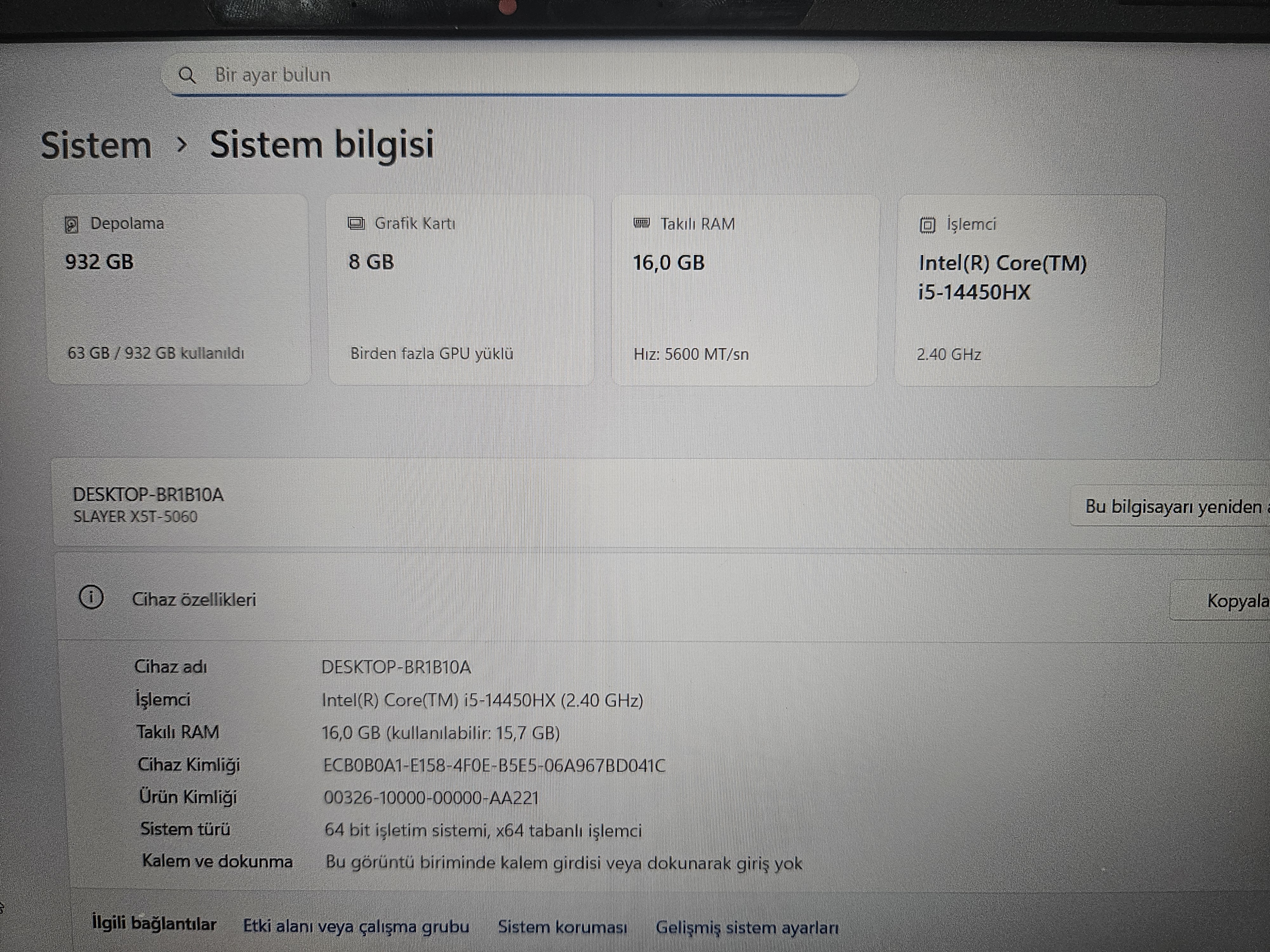This screenshot has height=952, width=1270.
Task: Click the search magnifier icon
Action: point(187,75)
